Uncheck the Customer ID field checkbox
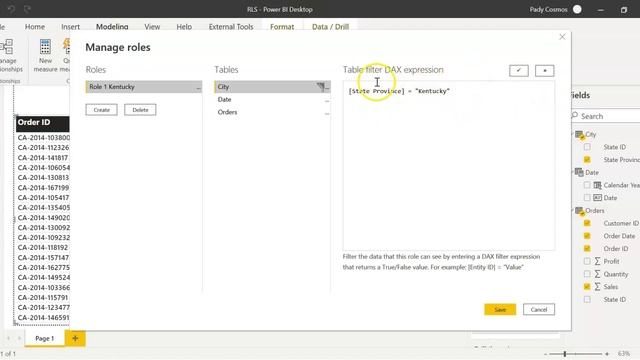This screenshot has height=360, width=640. pos(587,223)
